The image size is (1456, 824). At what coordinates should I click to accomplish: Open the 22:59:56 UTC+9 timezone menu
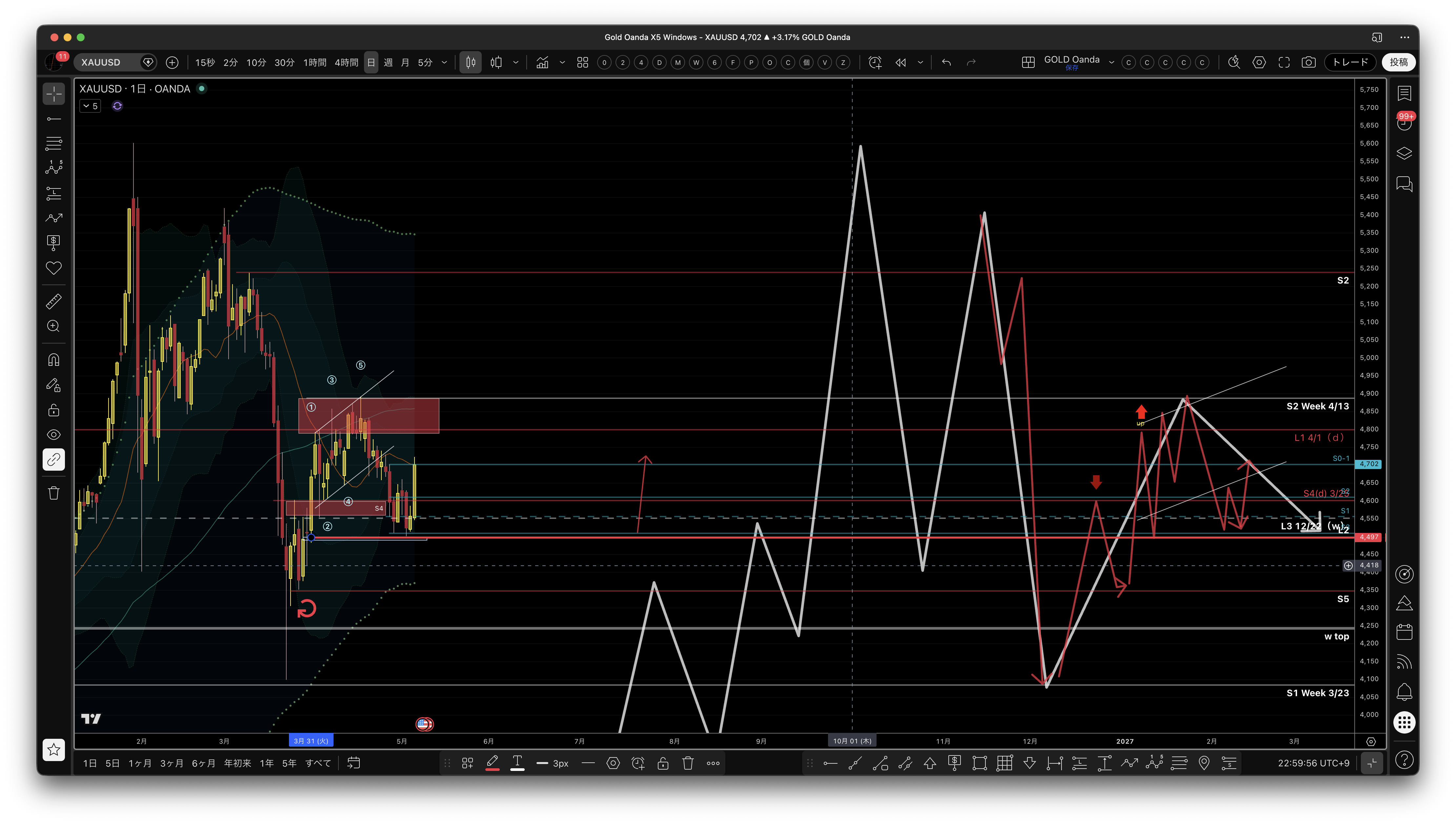[x=1313, y=763]
